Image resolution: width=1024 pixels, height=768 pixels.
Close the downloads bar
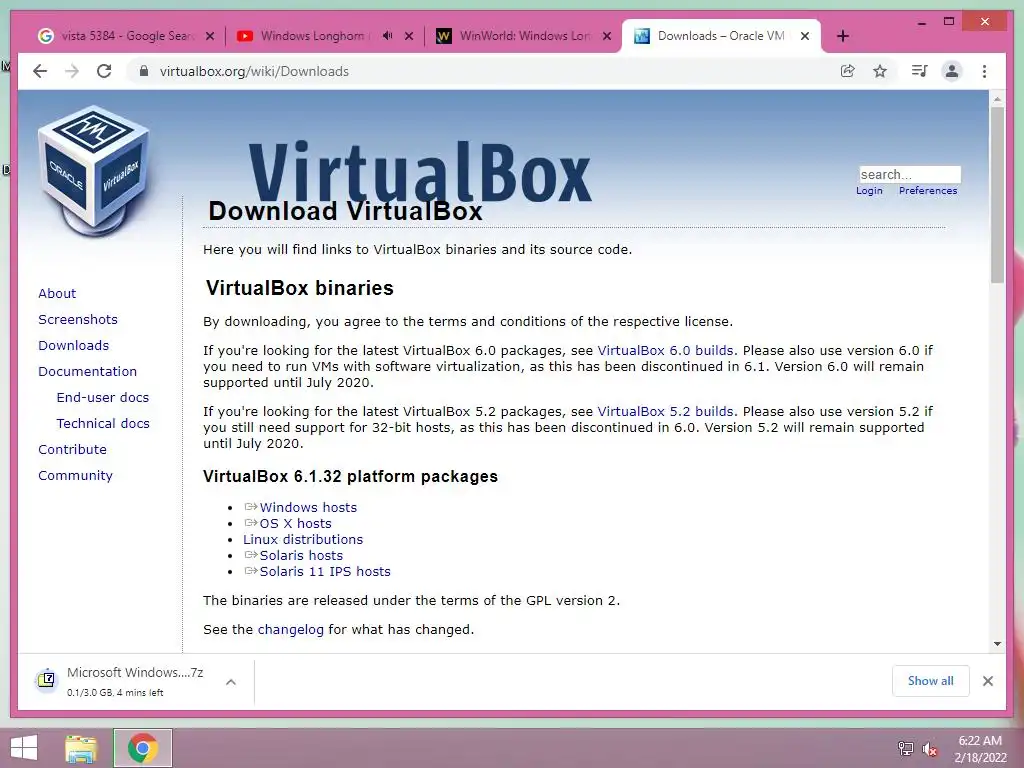coord(987,681)
